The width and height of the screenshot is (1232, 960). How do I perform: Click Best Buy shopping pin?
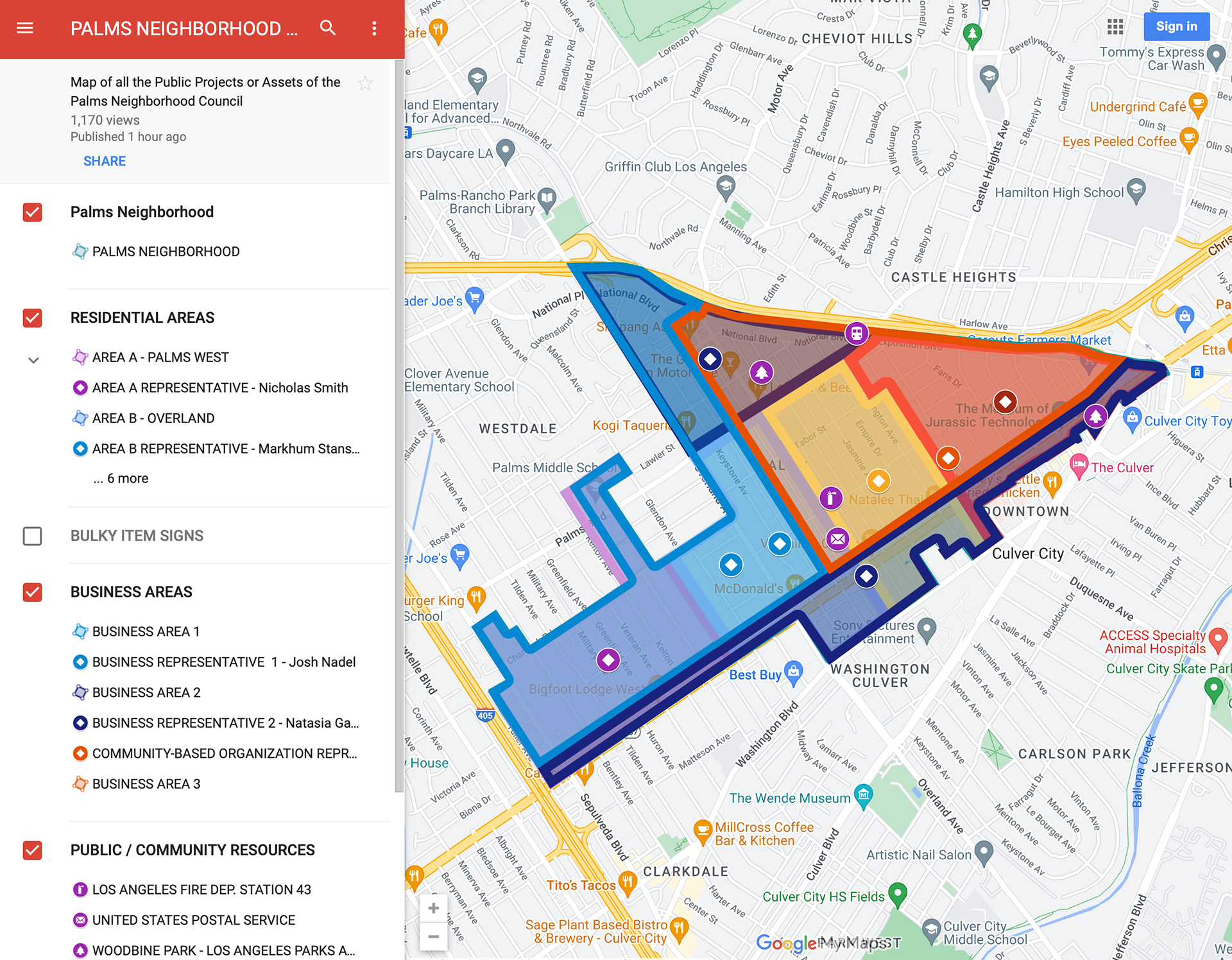[x=794, y=673]
